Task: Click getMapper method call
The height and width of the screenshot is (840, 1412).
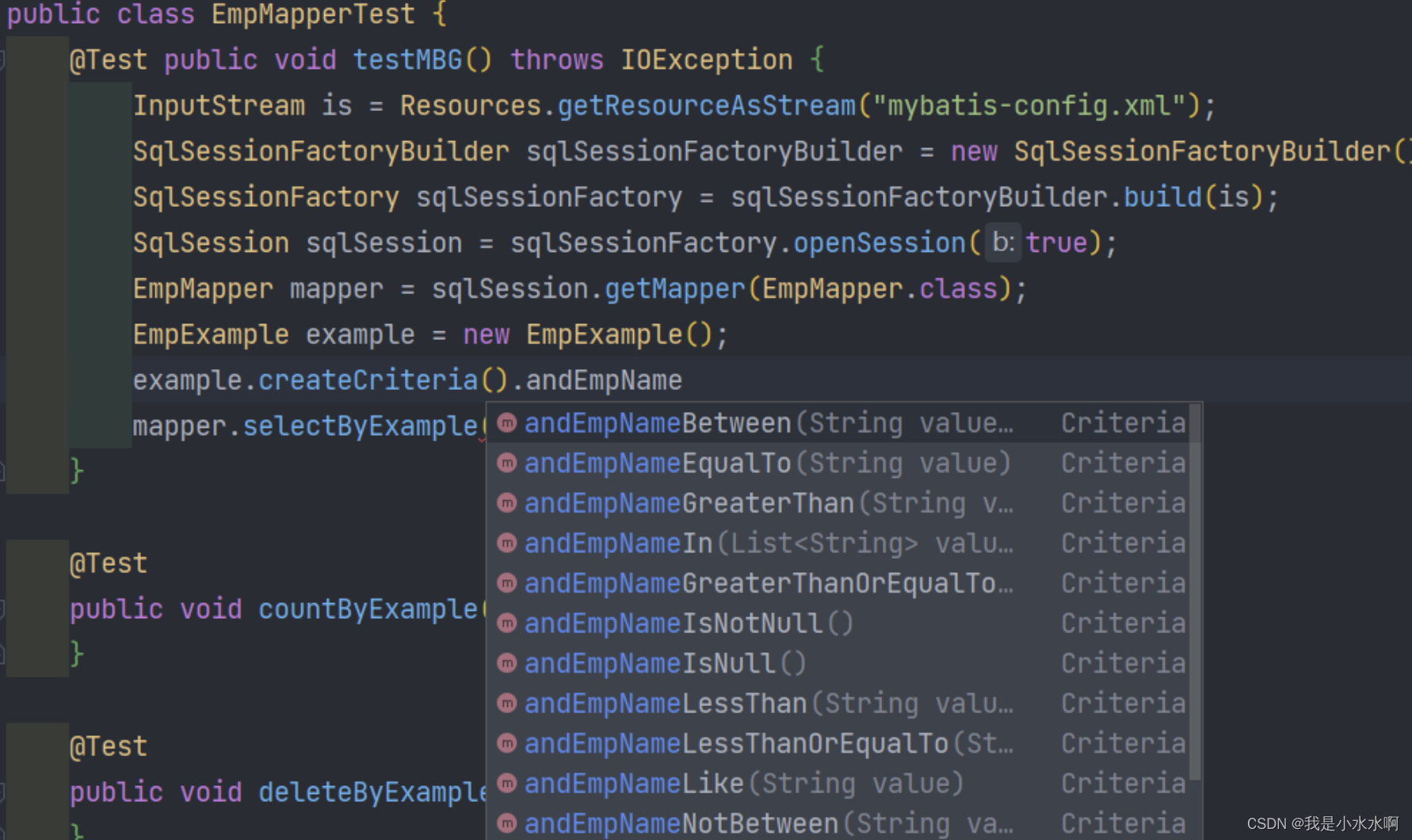Action: pyautogui.click(x=675, y=288)
